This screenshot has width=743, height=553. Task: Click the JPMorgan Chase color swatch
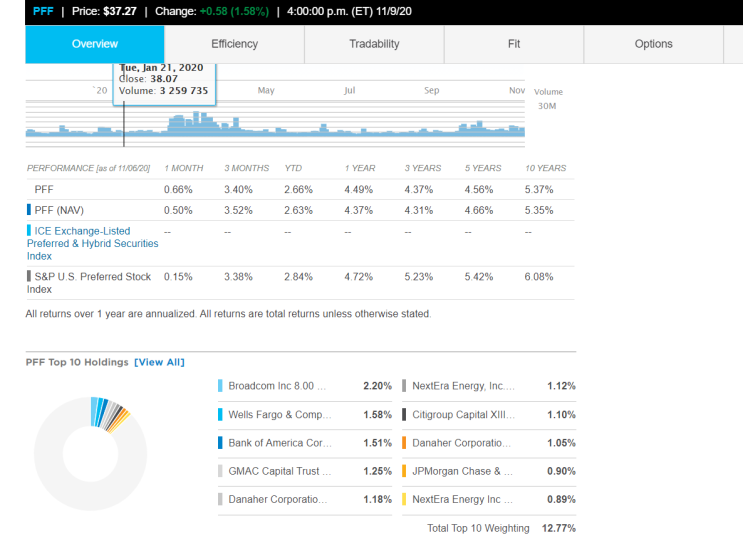404,471
